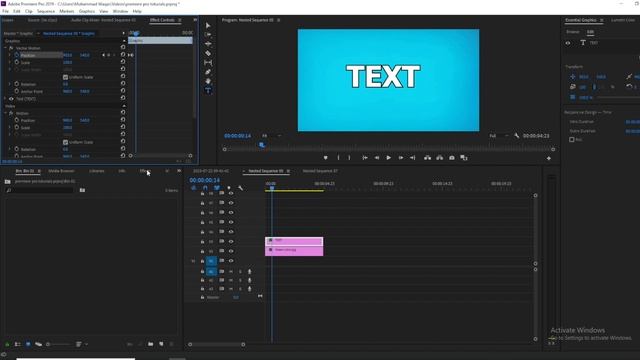Switch to Lumetri Color panel tab
The width and height of the screenshot is (640, 360).
623,20
